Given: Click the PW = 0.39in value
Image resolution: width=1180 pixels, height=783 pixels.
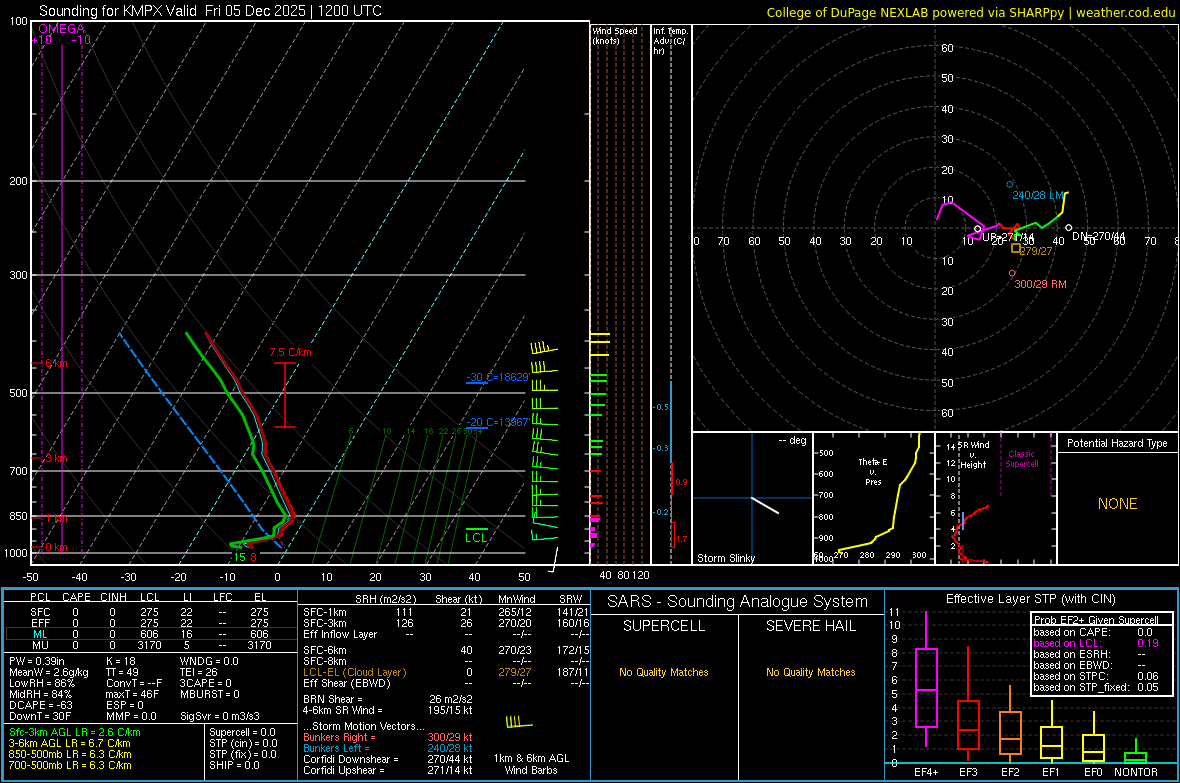Looking at the screenshot, I should click(36, 661).
